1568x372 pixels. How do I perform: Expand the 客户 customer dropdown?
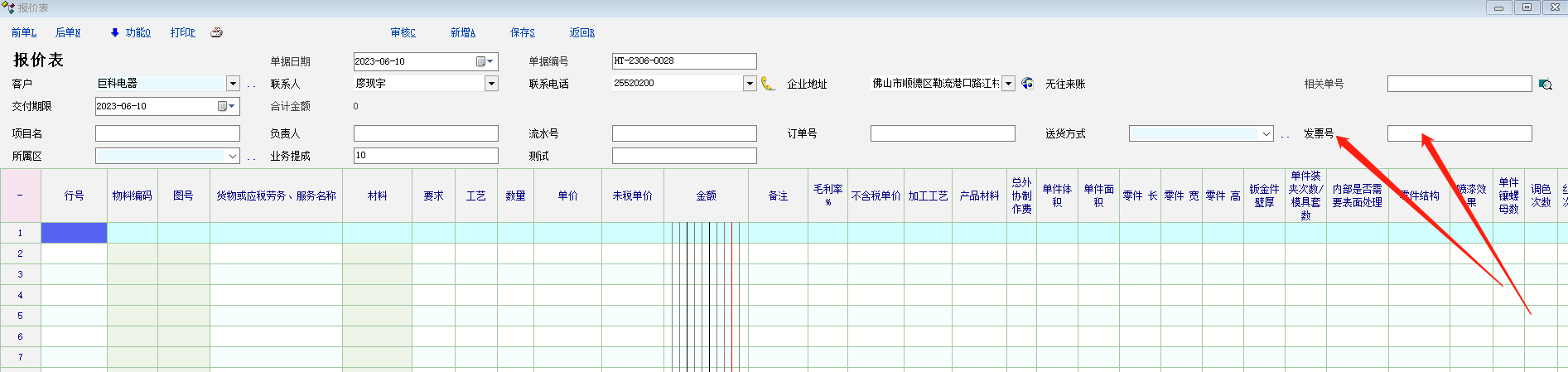click(x=233, y=84)
